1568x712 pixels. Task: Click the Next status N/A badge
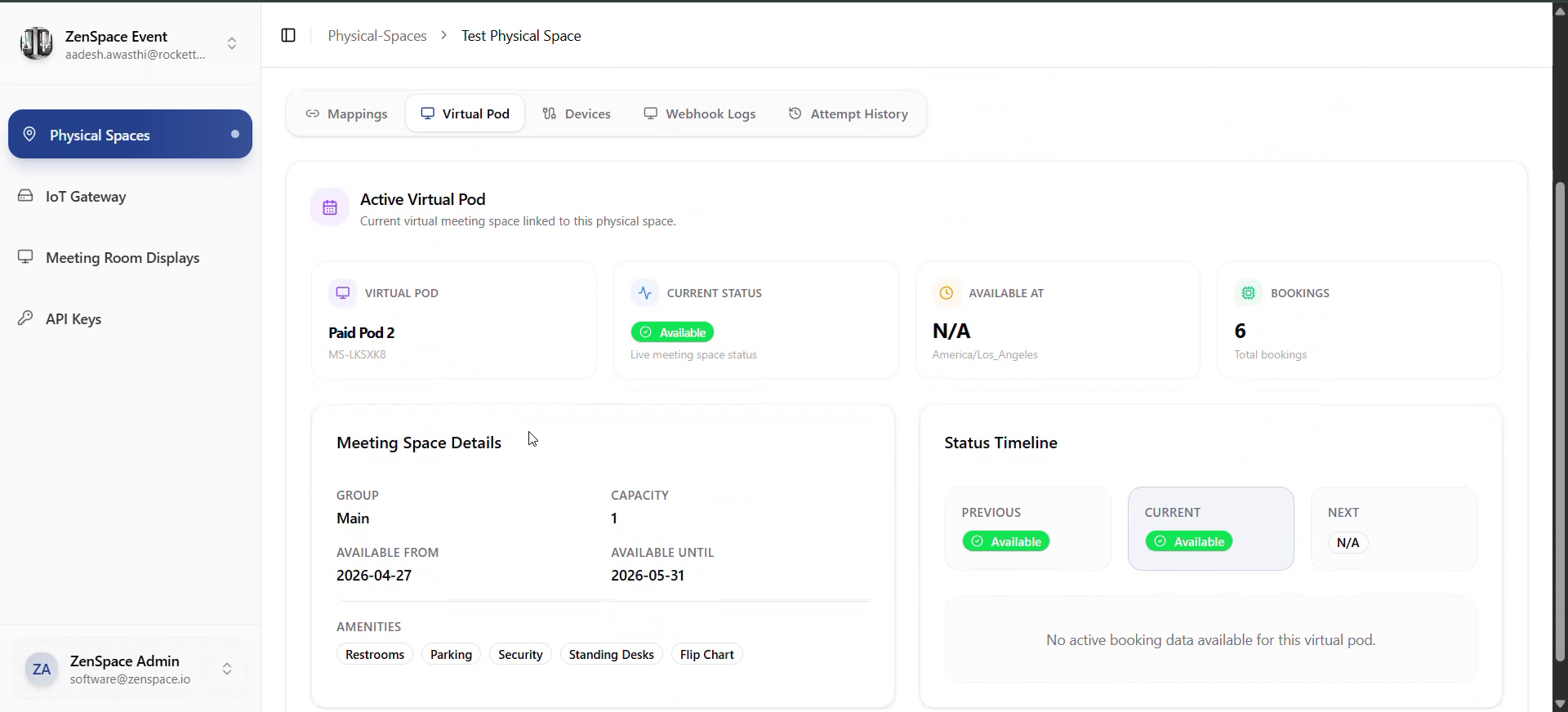(x=1347, y=542)
